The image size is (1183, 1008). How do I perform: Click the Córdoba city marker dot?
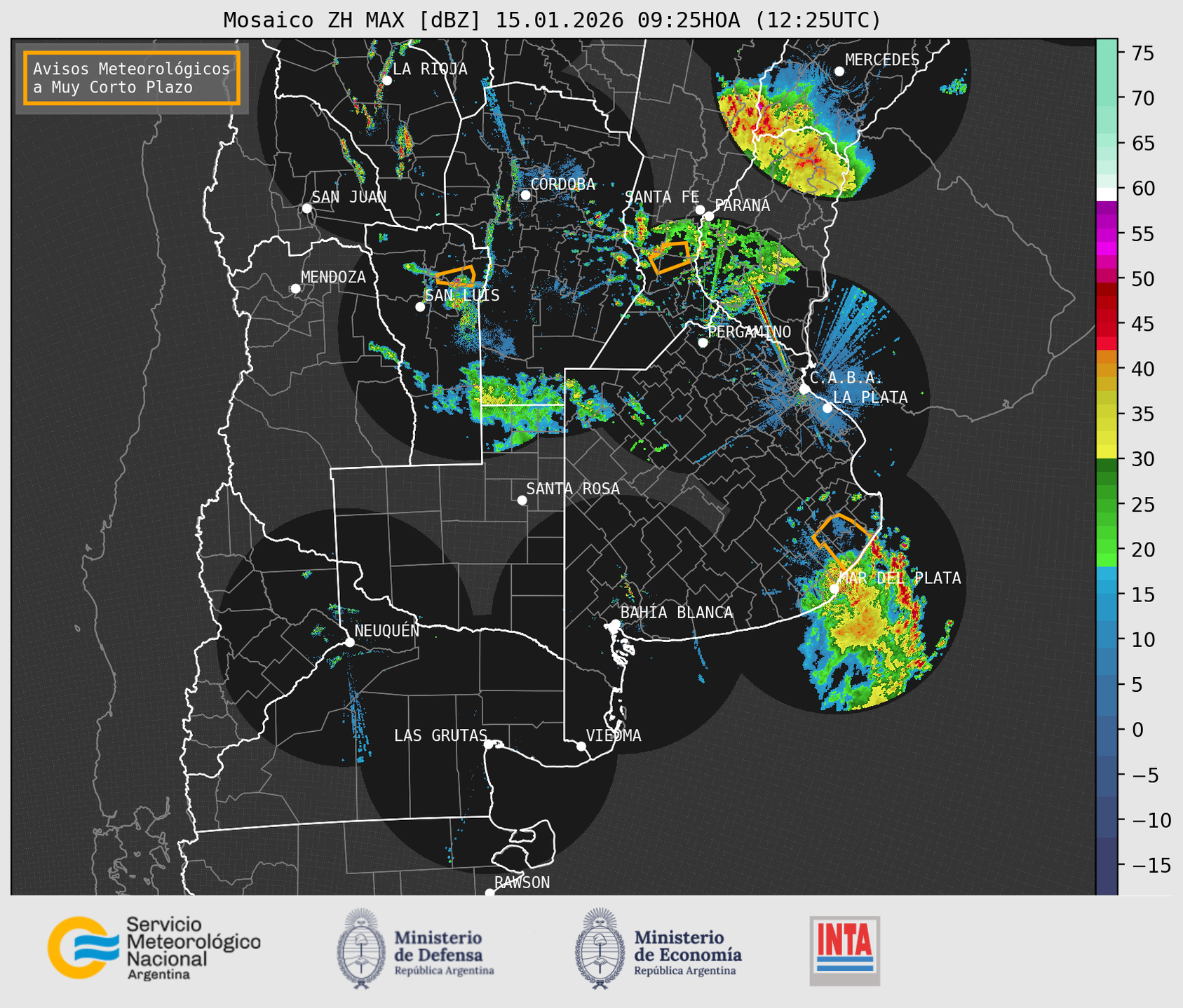(525, 195)
